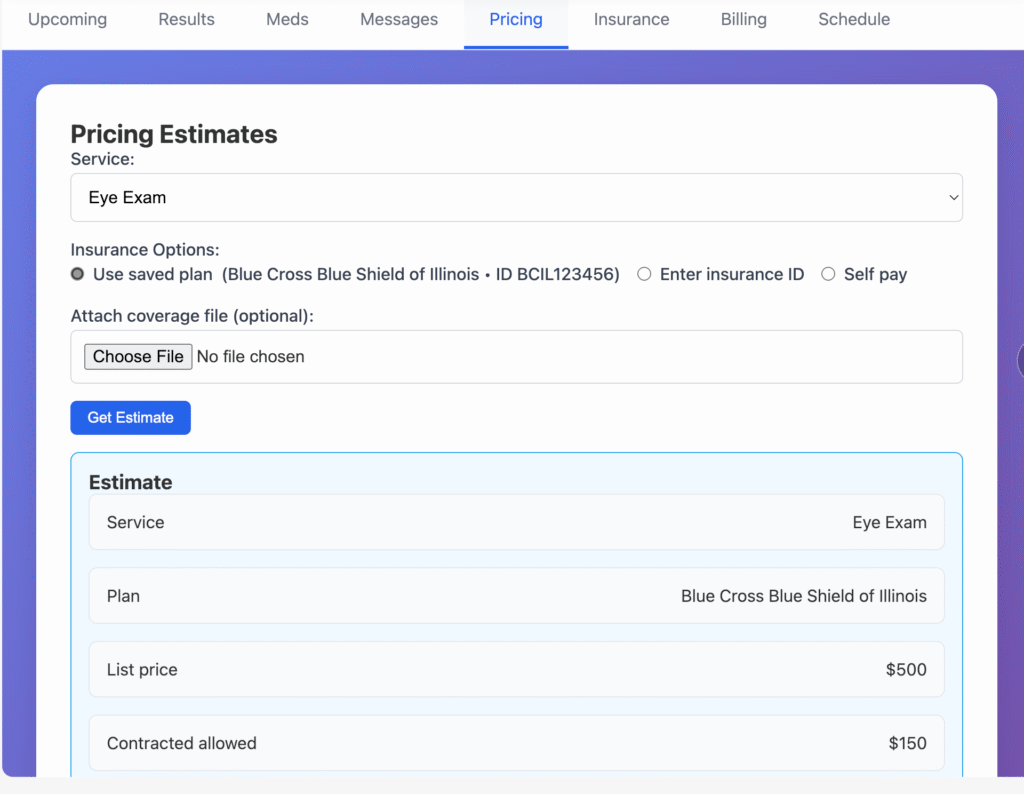Click the Plan row showing Blue Cross
This screenshot has width=1024, height=794.
pos(516,596)
